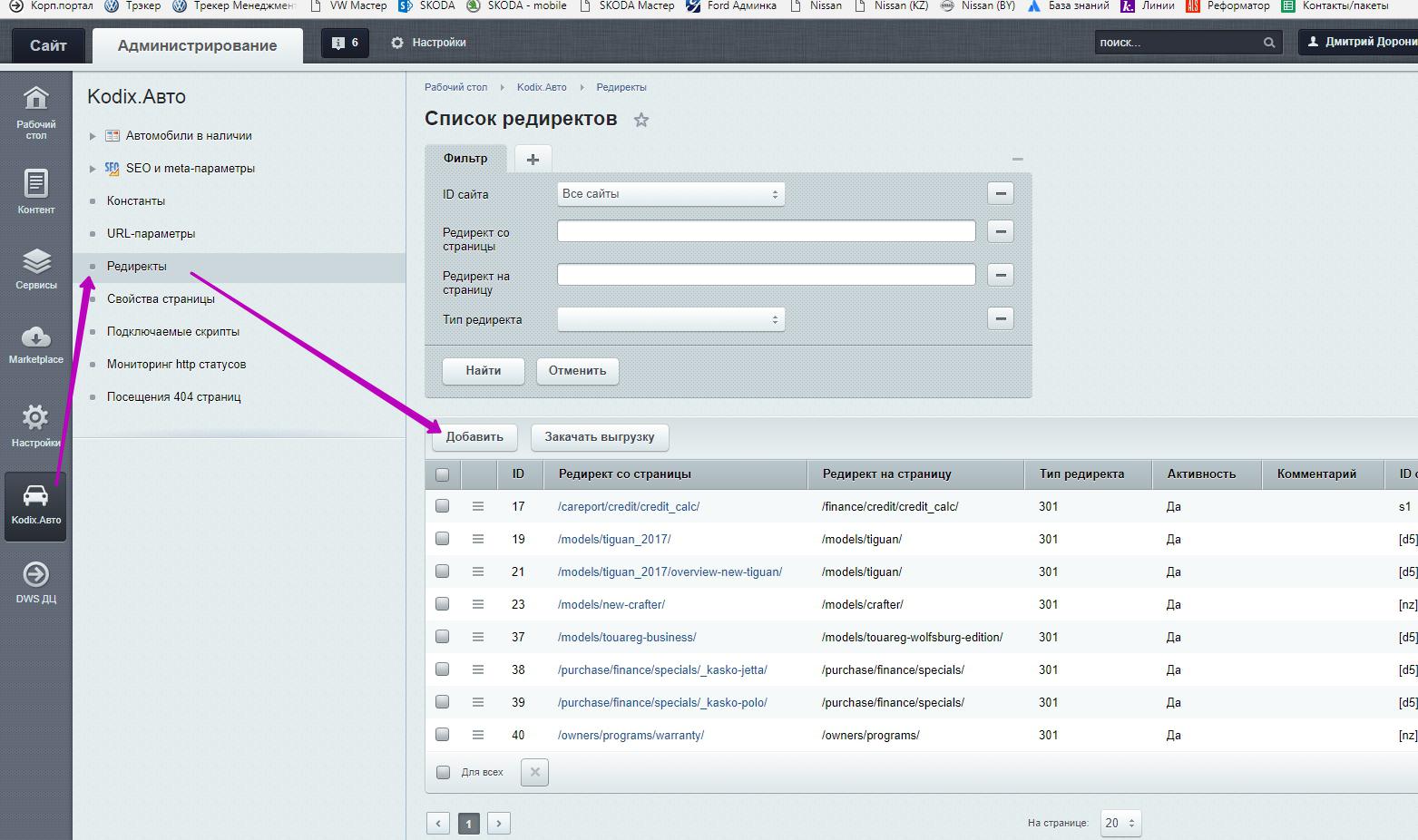Check the row with ID 19
This screenshot has width=1418, height=840.
pos(443,539)
